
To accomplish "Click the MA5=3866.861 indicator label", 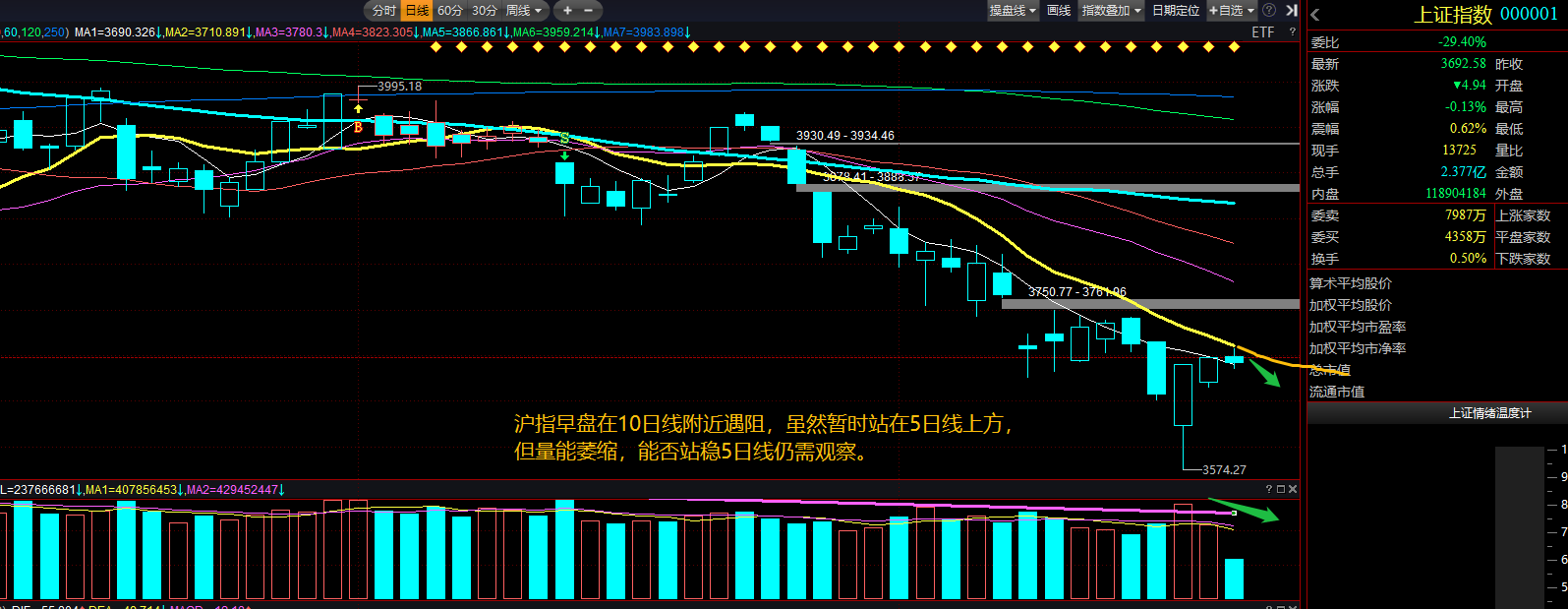I will click(x=467, y=32).
